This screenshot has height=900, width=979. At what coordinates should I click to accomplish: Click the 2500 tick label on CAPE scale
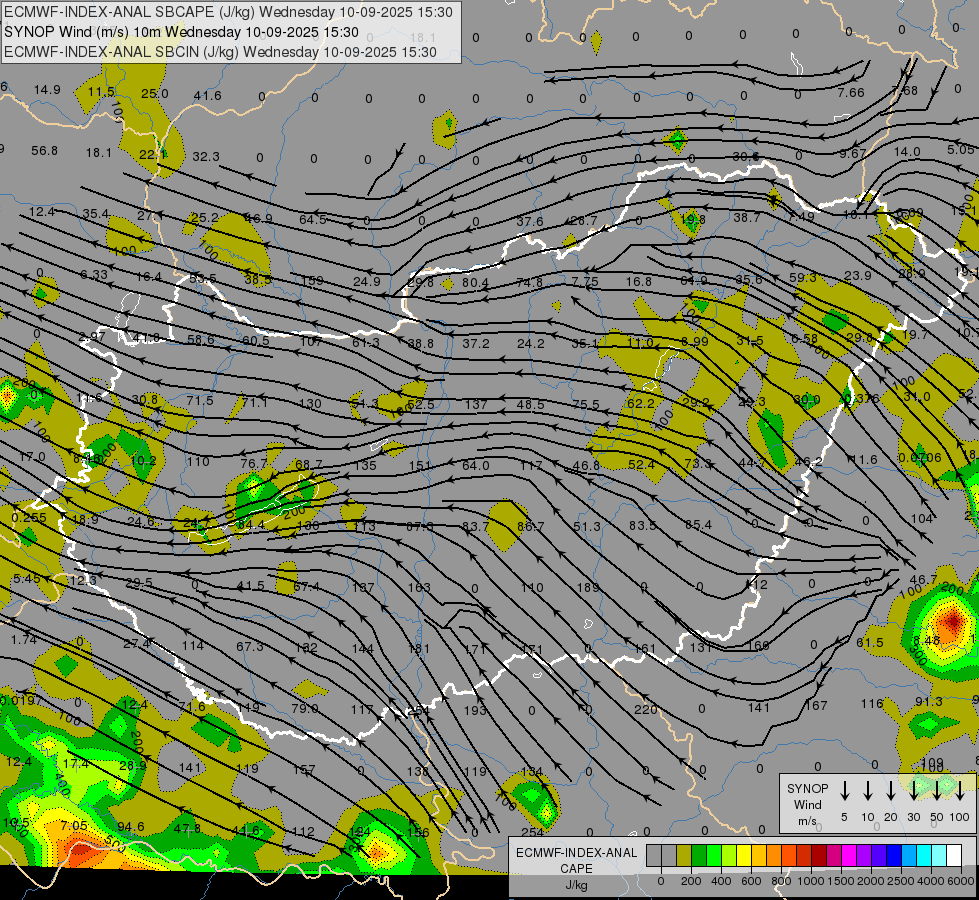(x=901, y=881)
